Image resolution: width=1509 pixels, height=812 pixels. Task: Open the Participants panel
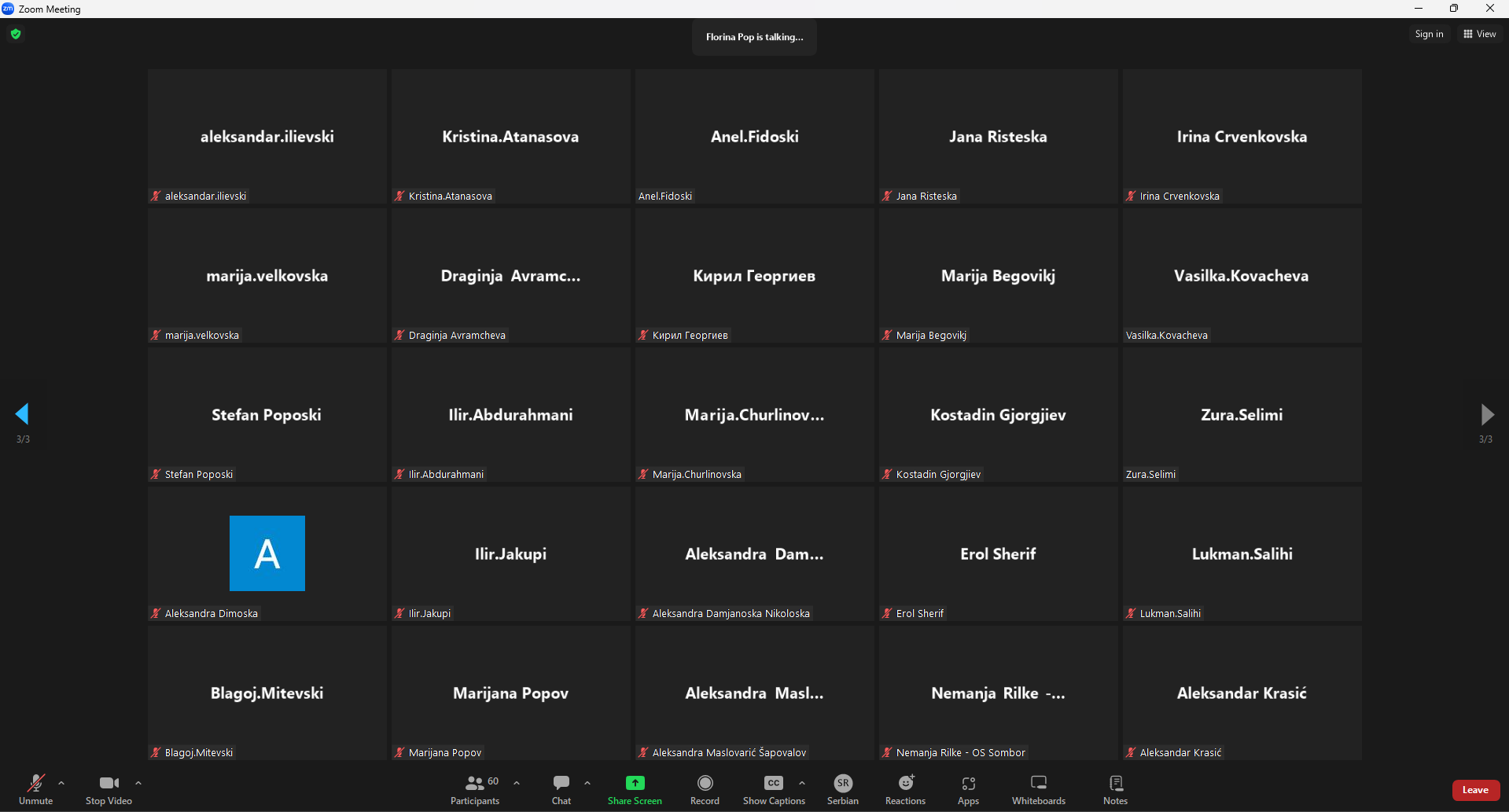[475, 789]
